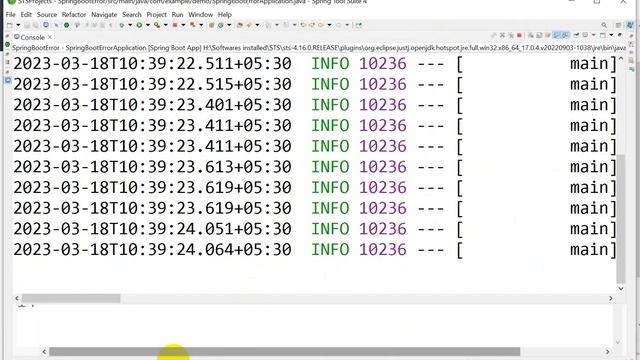Expand the Display Selected Console dropdown
This screenshot has width=640, height=360.
pyautogui.click(x=593, y=36)
